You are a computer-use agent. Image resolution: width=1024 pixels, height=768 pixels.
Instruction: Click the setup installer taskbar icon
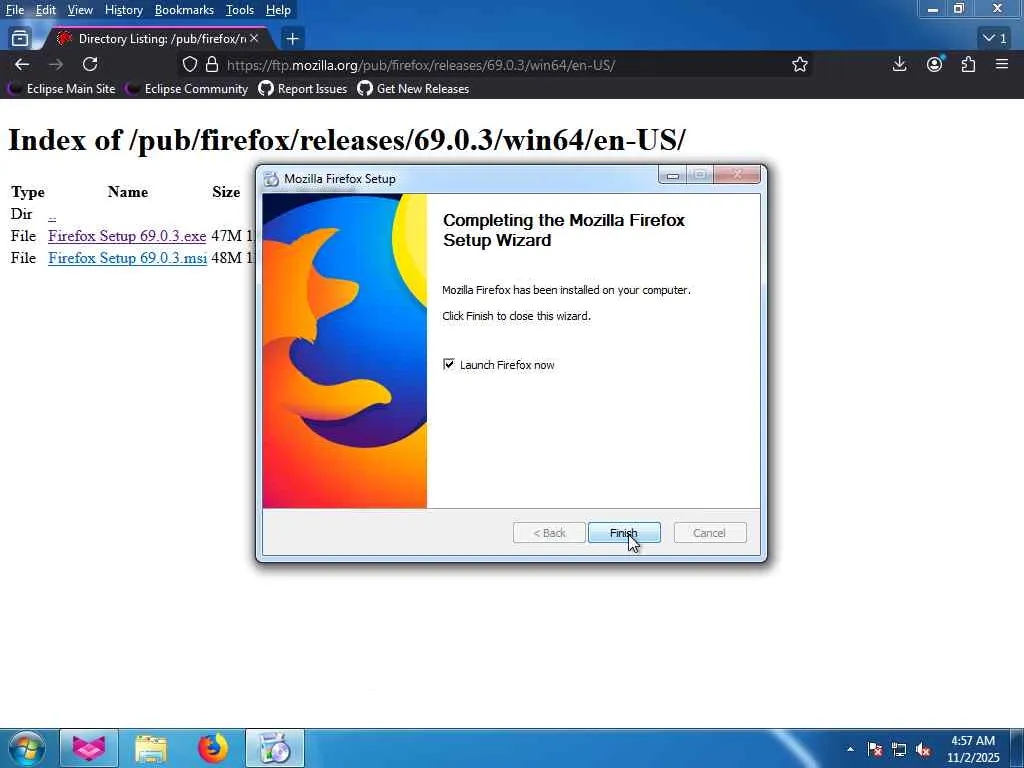click(x=275, y=748)
